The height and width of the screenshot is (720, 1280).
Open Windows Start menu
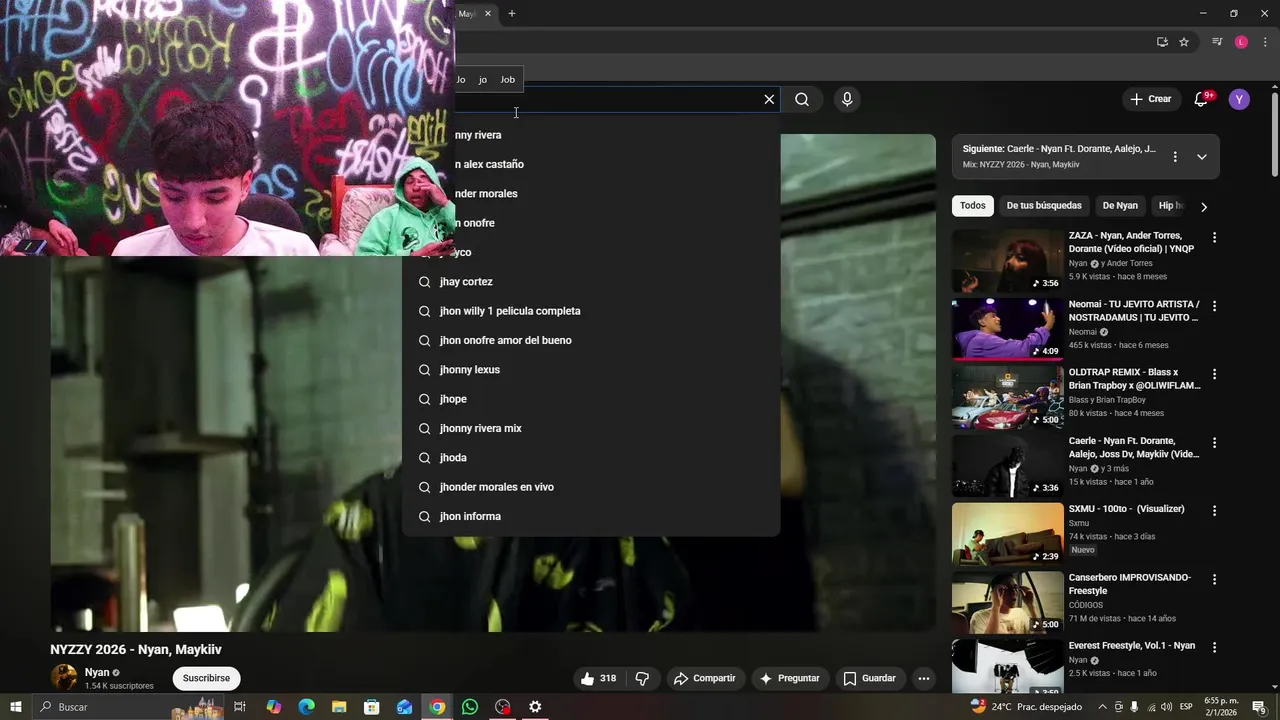[16, 707]
